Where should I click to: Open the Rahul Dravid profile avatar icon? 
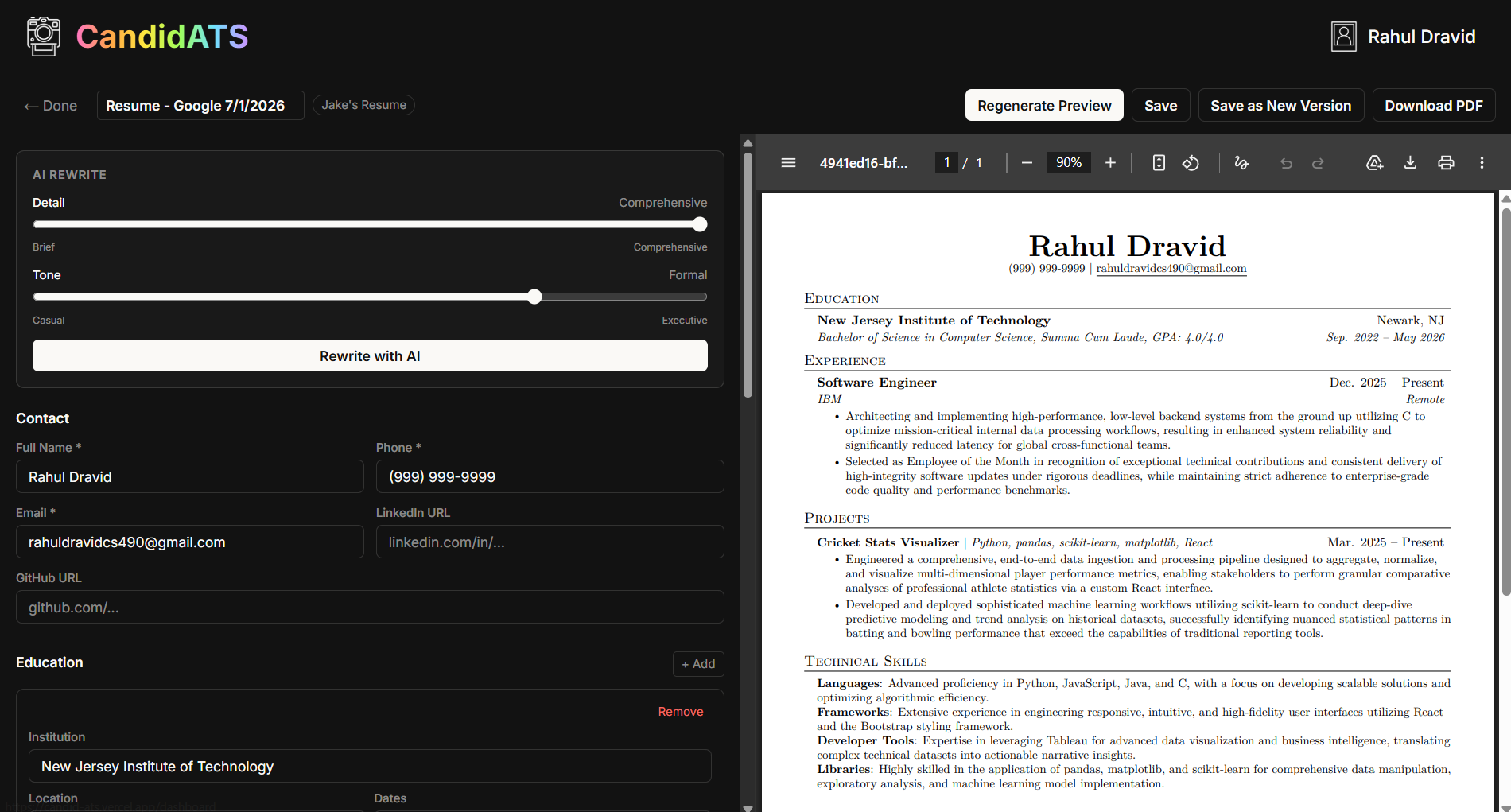pyautogui.click(x=1344, y=37)
